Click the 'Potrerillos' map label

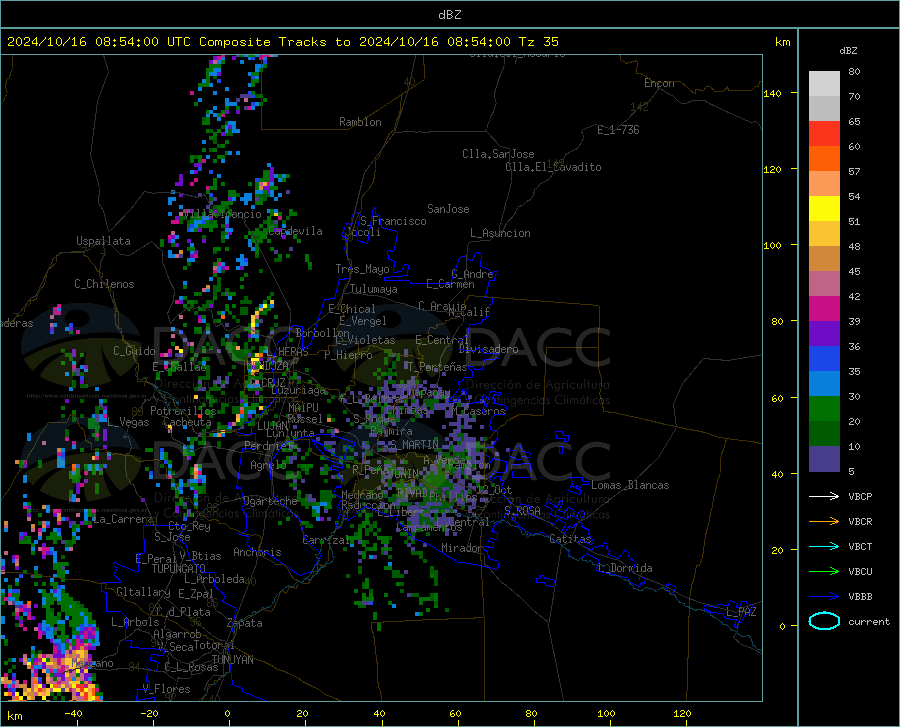click(x=183, y=411)
